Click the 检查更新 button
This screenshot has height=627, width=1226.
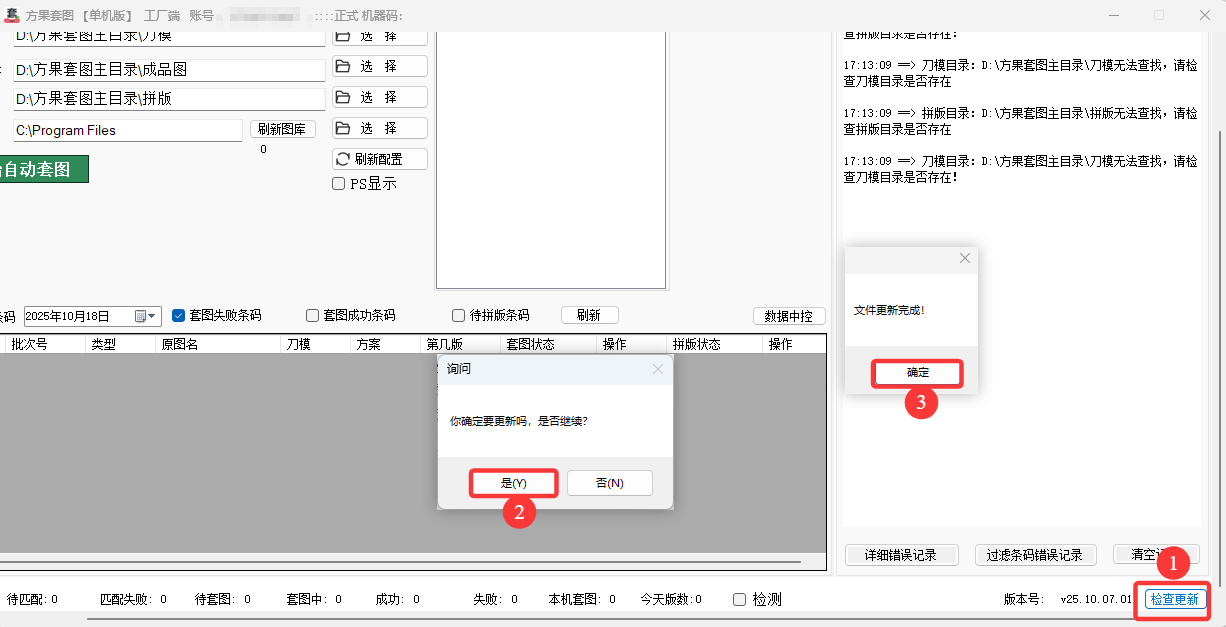coord(1173,600)
